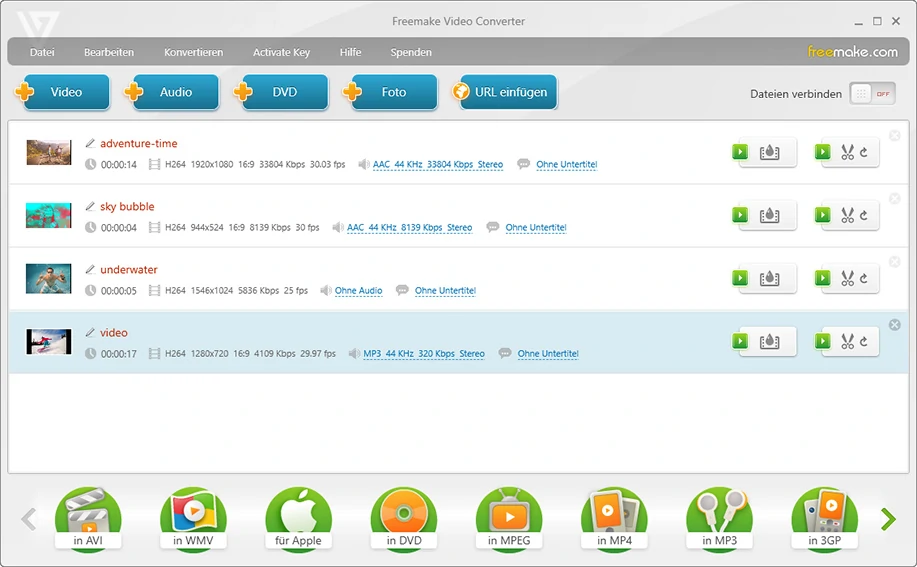
Task: Open the watermark editor for sky bubble
Action: pyautogui.click(x=769, y=216)
